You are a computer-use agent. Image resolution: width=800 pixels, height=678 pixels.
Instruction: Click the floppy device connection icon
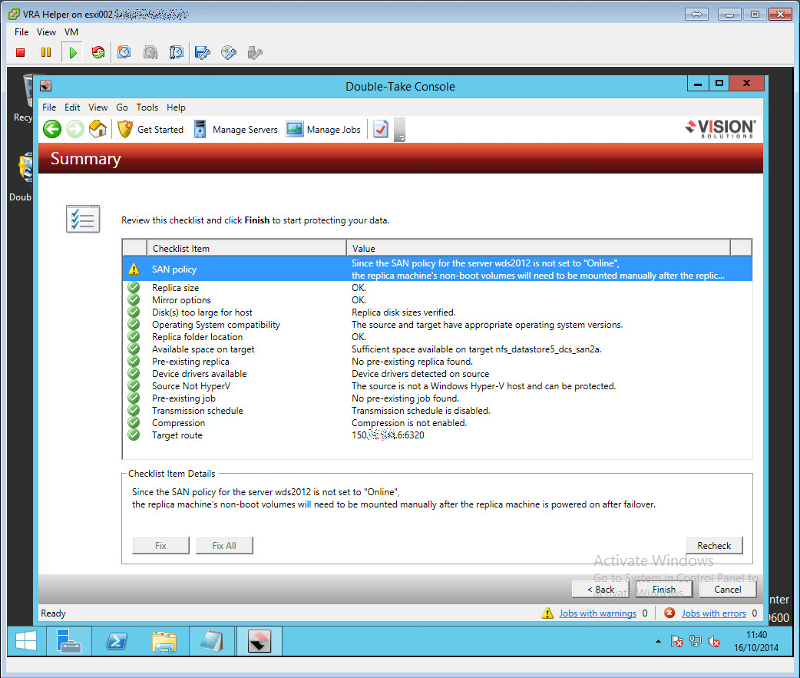(x=203, y=53)
